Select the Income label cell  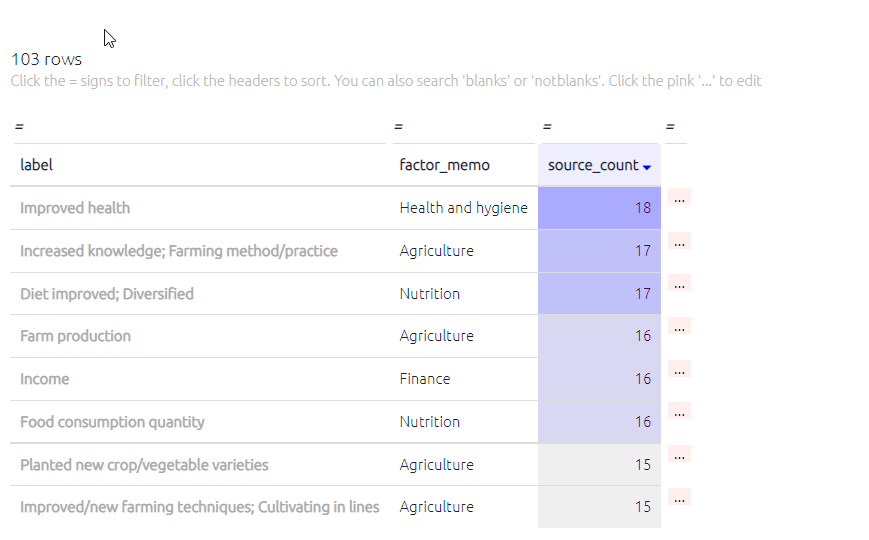point(45,379)
